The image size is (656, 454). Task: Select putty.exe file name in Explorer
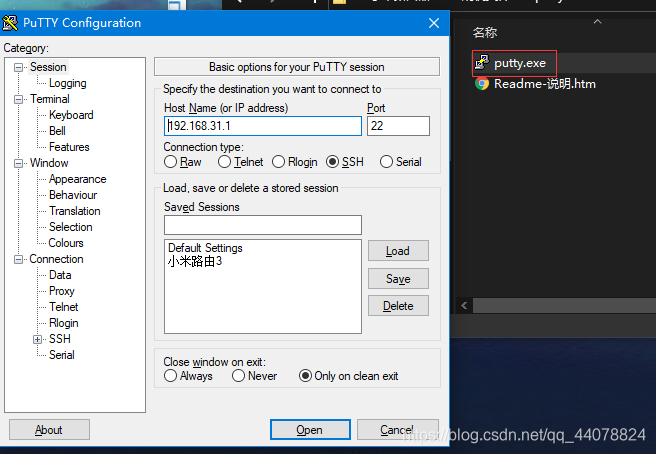click(520, 63)
